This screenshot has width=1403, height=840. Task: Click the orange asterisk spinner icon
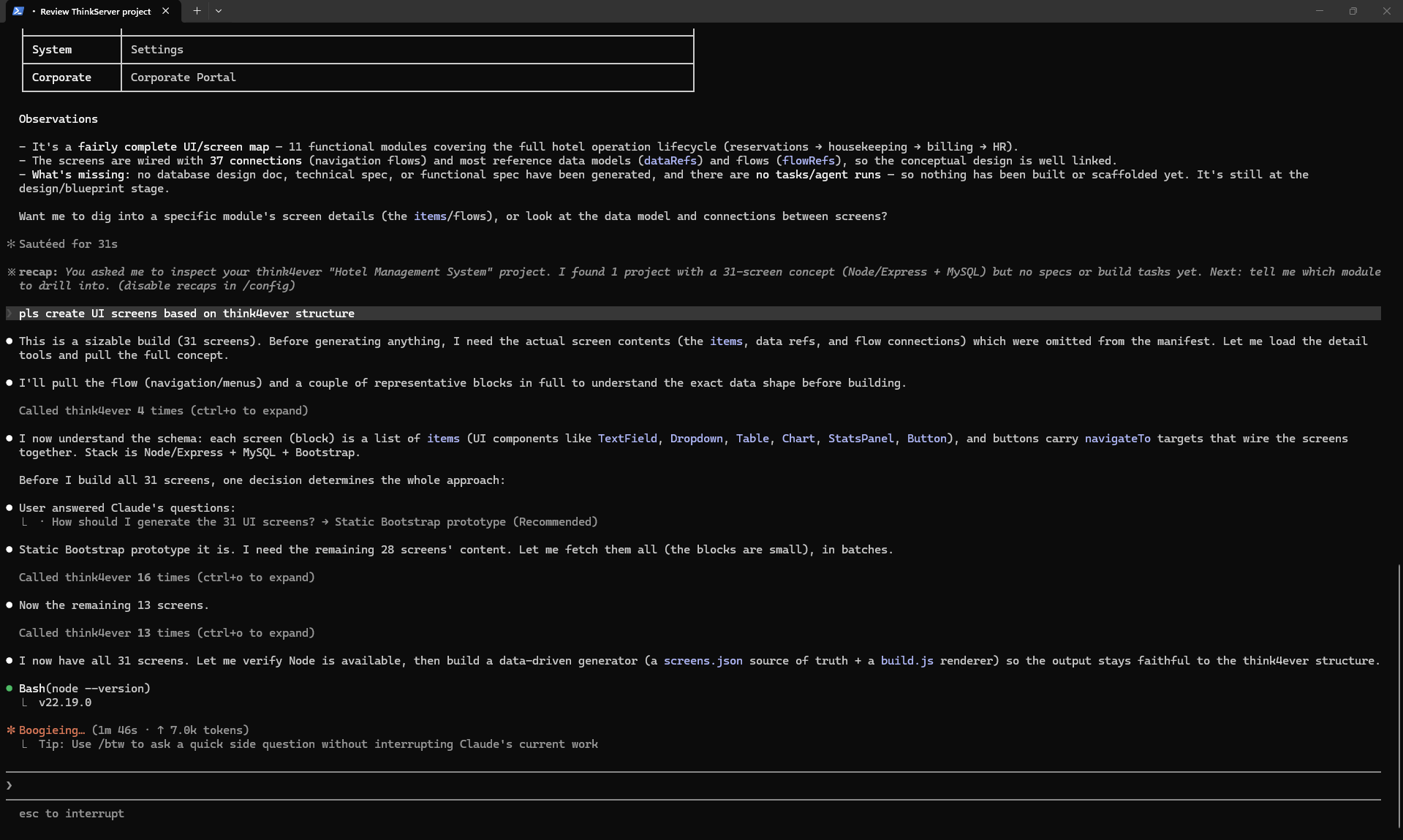click(10, 730)
